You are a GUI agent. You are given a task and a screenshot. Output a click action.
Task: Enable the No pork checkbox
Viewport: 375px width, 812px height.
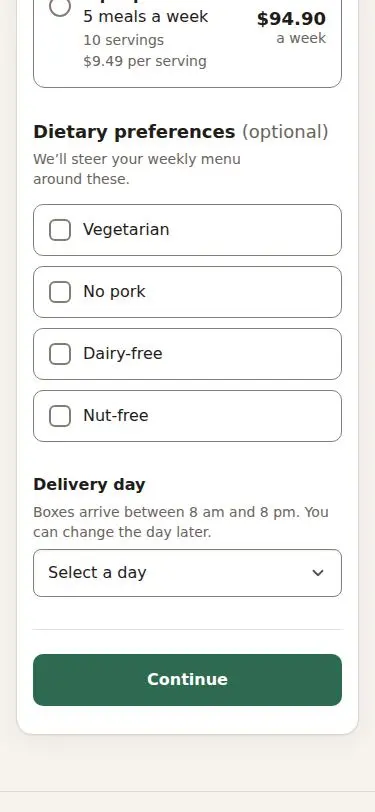(x=60, y=292)
